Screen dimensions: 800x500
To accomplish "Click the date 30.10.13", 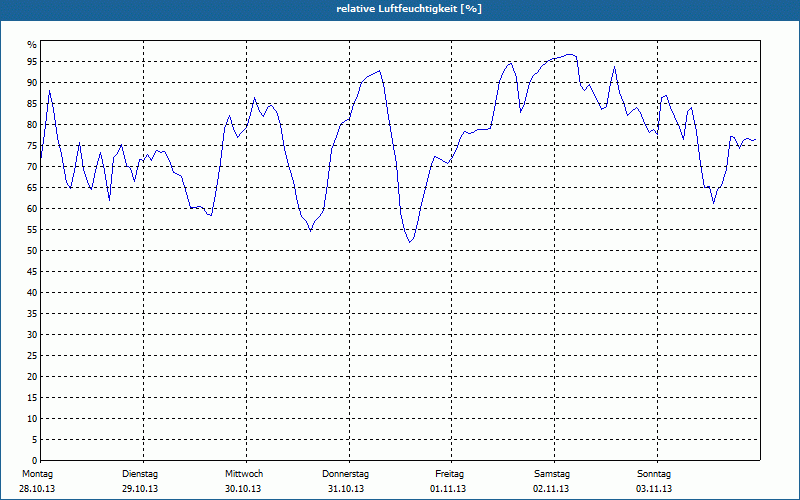I will pos(243,489).
